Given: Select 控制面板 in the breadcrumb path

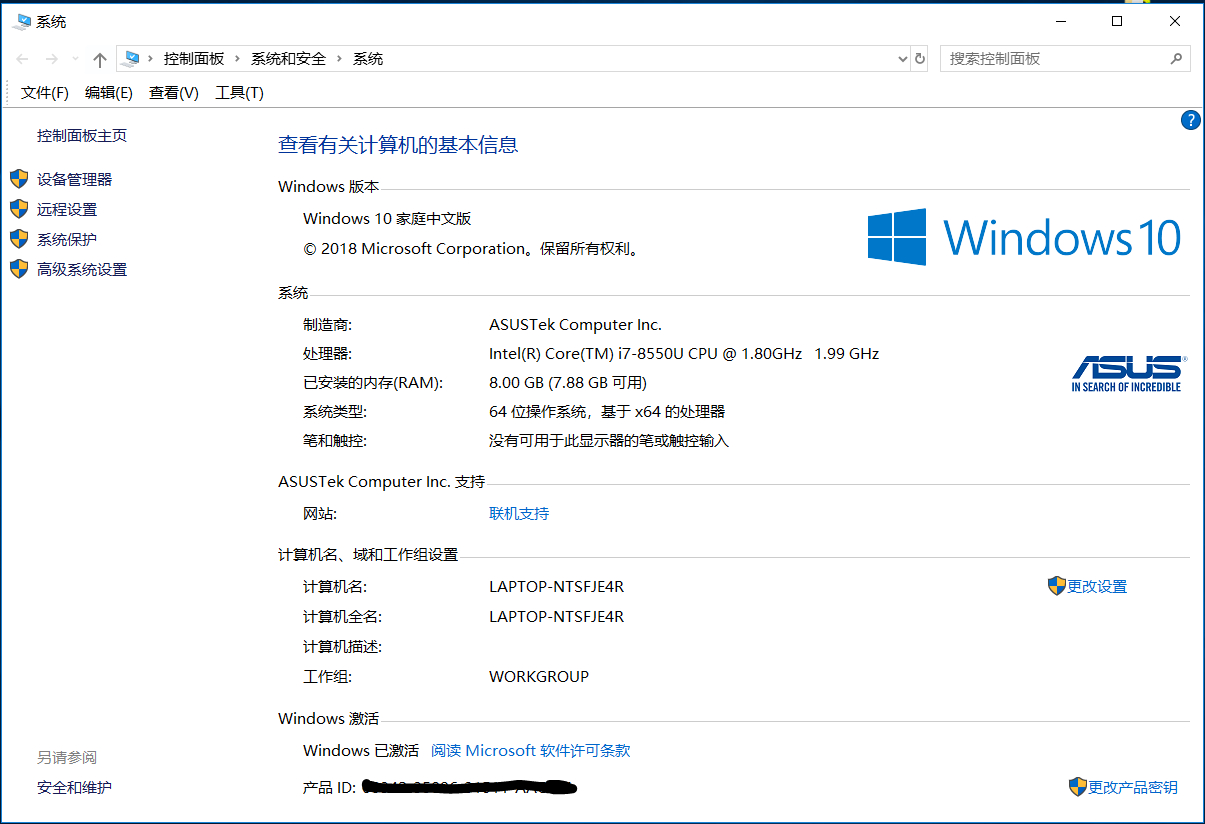Looking at the screenshot, I should (194, 59).
